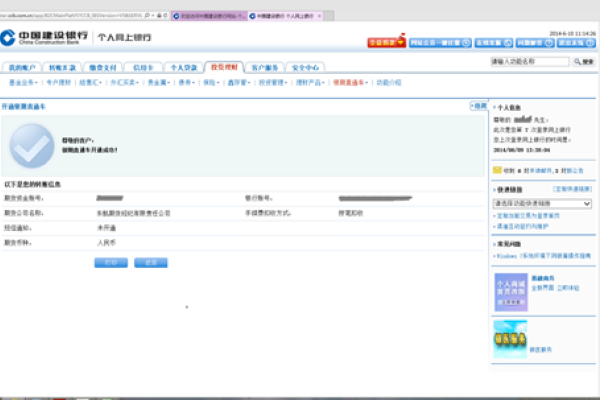Click the 功能介绍 submenu link
Viewport: 600px width, 400px height.
coord(387,82)
